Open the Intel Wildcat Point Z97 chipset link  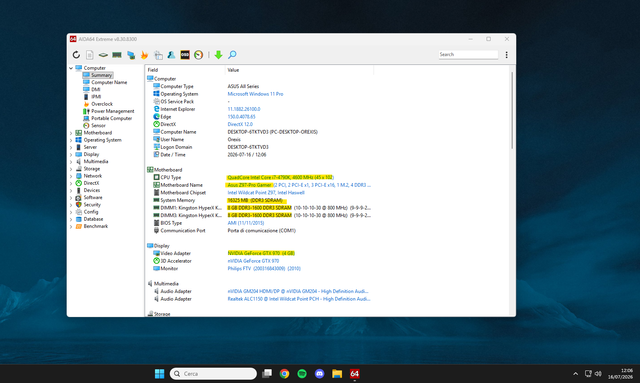tap(266, 193)
